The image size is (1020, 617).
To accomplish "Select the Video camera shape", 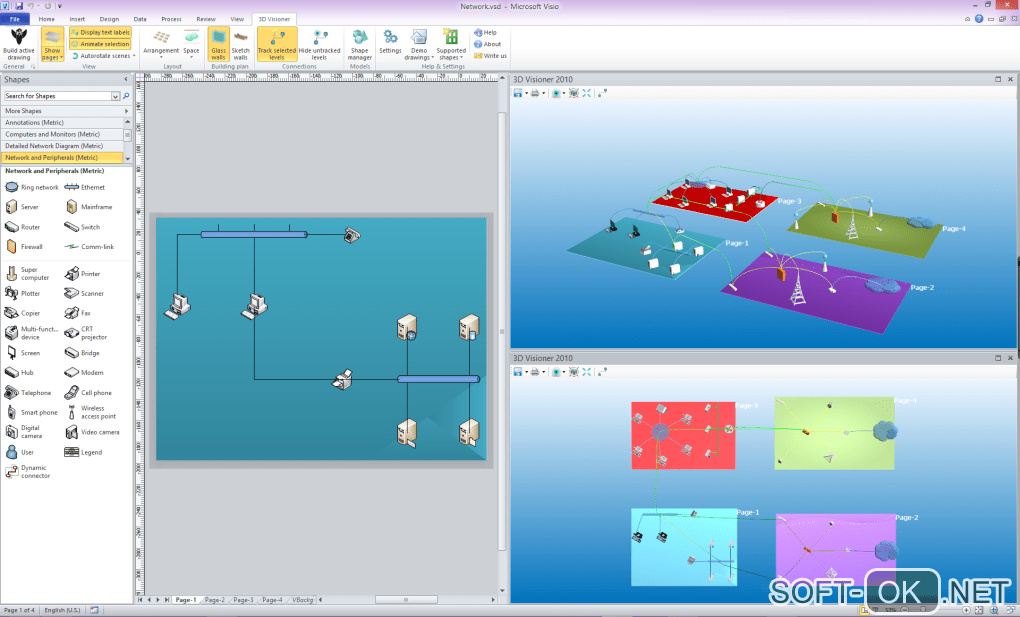I will tap(92, 432).
